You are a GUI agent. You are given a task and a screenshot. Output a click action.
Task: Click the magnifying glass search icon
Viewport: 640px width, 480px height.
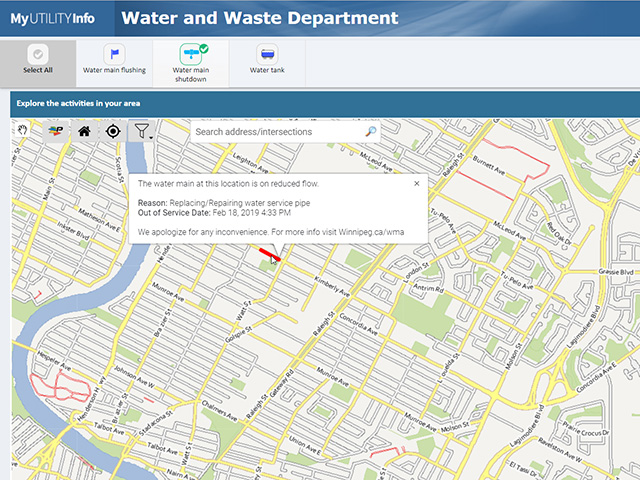point(371,131)
